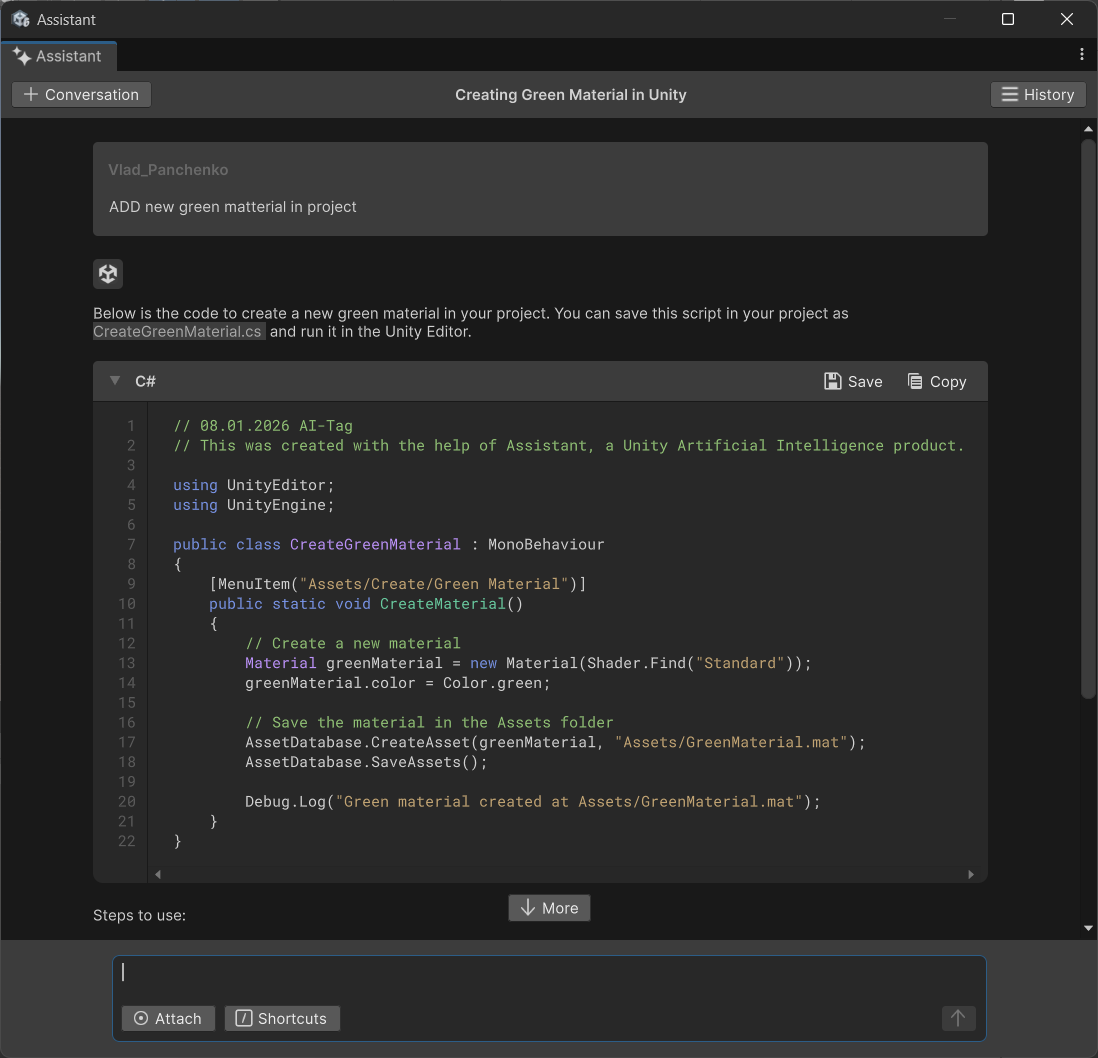
Task: Click the C# language label
Action: [146, 382]
